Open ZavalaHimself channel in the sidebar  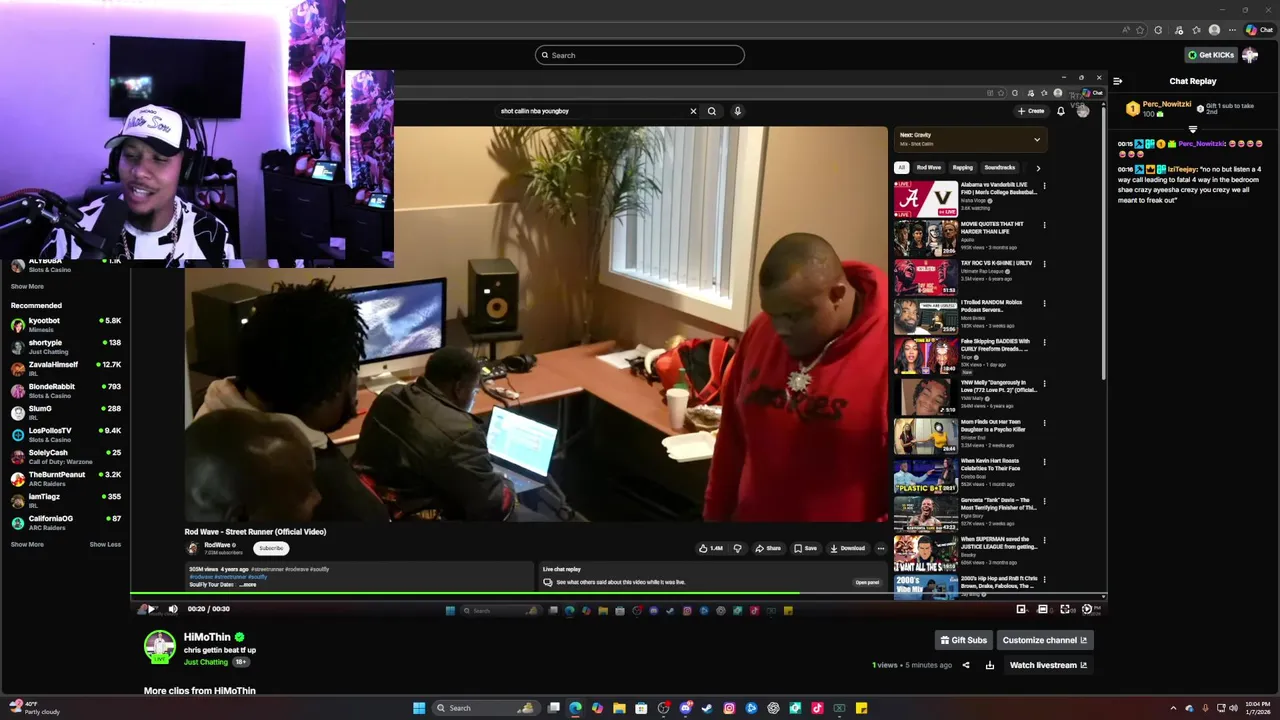pyautogui.click(x=65, y=368)
